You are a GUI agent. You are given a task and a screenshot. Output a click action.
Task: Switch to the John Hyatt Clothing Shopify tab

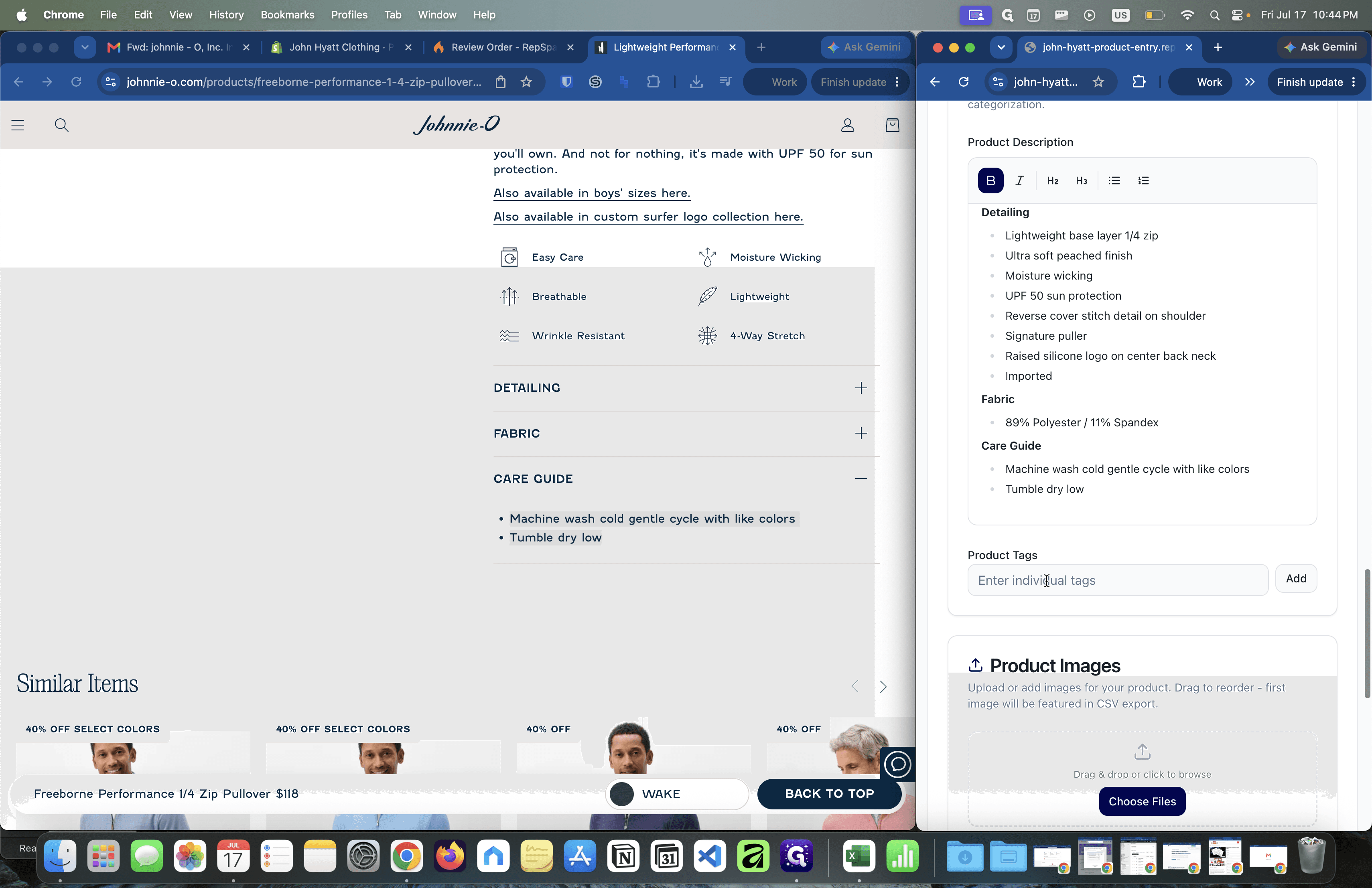click(341, 47)
